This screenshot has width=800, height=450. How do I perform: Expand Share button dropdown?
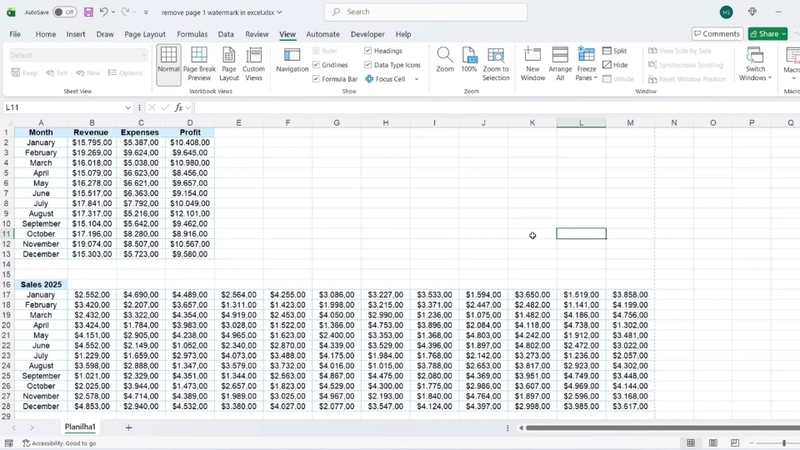click(x=784, y=34)
